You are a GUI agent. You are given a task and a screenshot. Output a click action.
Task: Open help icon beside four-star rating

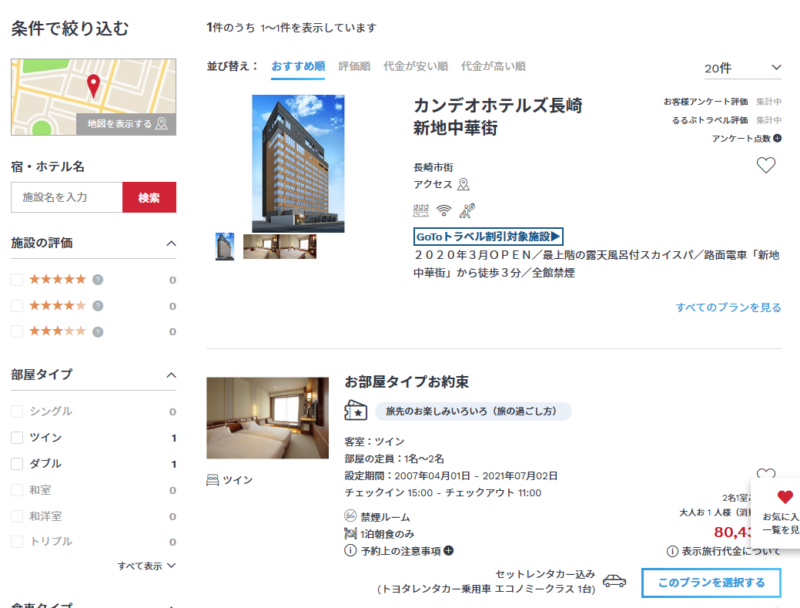(x=98, y=306)
